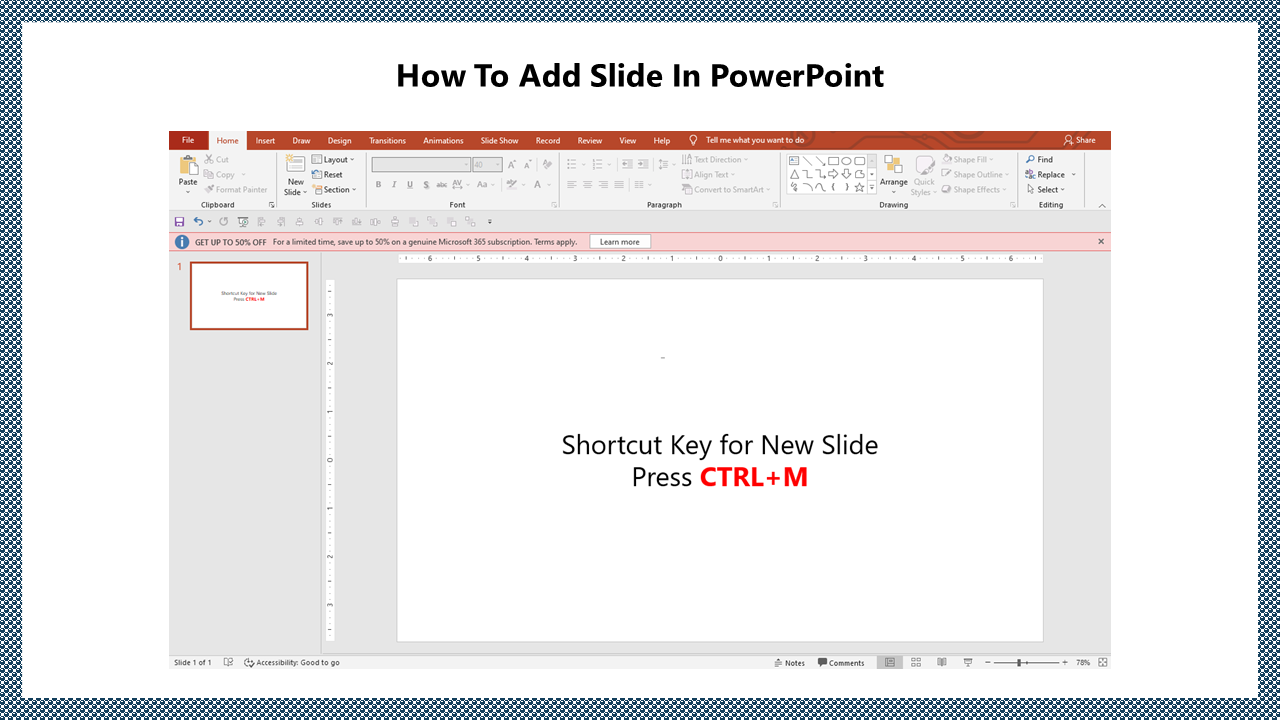
Task: Toggle Underline formatting
Action: (410, 185)
